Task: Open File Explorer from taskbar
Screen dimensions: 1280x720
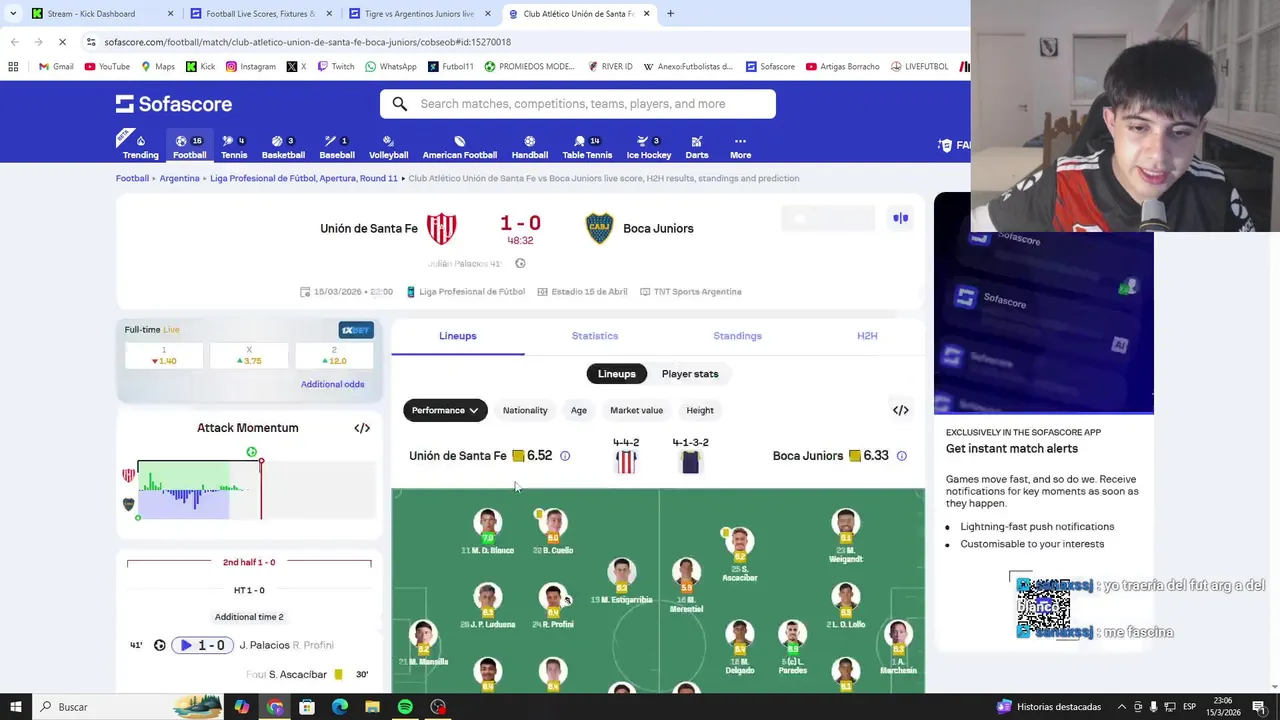Action: pyautogui.click(x=372, y=707)
